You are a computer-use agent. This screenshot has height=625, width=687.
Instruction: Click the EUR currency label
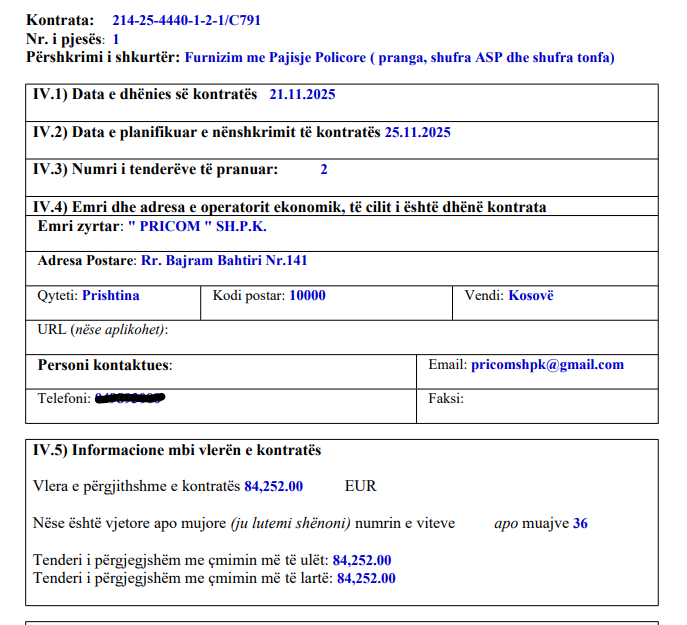(360, 486)
